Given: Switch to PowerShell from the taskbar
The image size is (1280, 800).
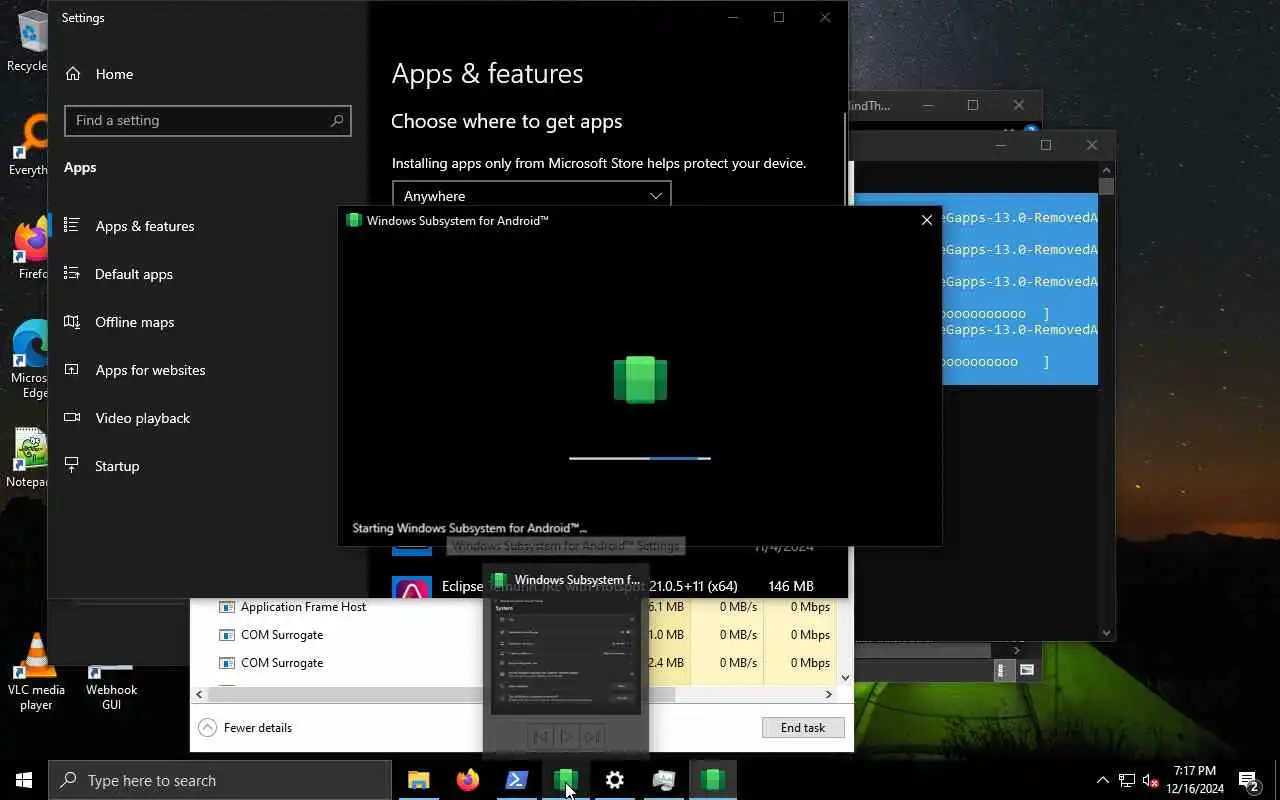Looking at the screenshot, I should pyautogui.click(x=516, y=780).
